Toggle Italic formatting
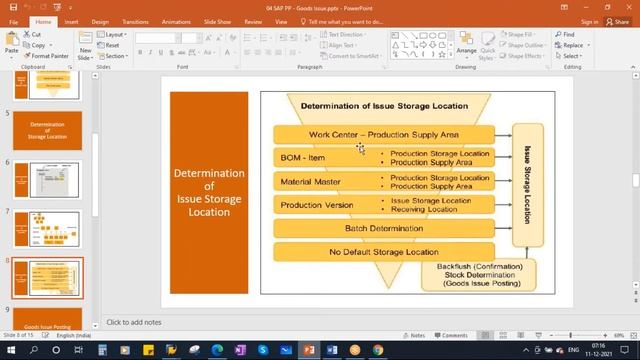 (150, 52)
